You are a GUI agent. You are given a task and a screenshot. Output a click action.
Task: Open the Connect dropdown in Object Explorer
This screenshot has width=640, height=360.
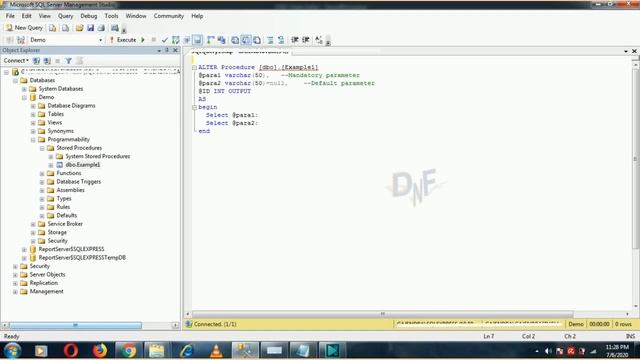[16, 61]
